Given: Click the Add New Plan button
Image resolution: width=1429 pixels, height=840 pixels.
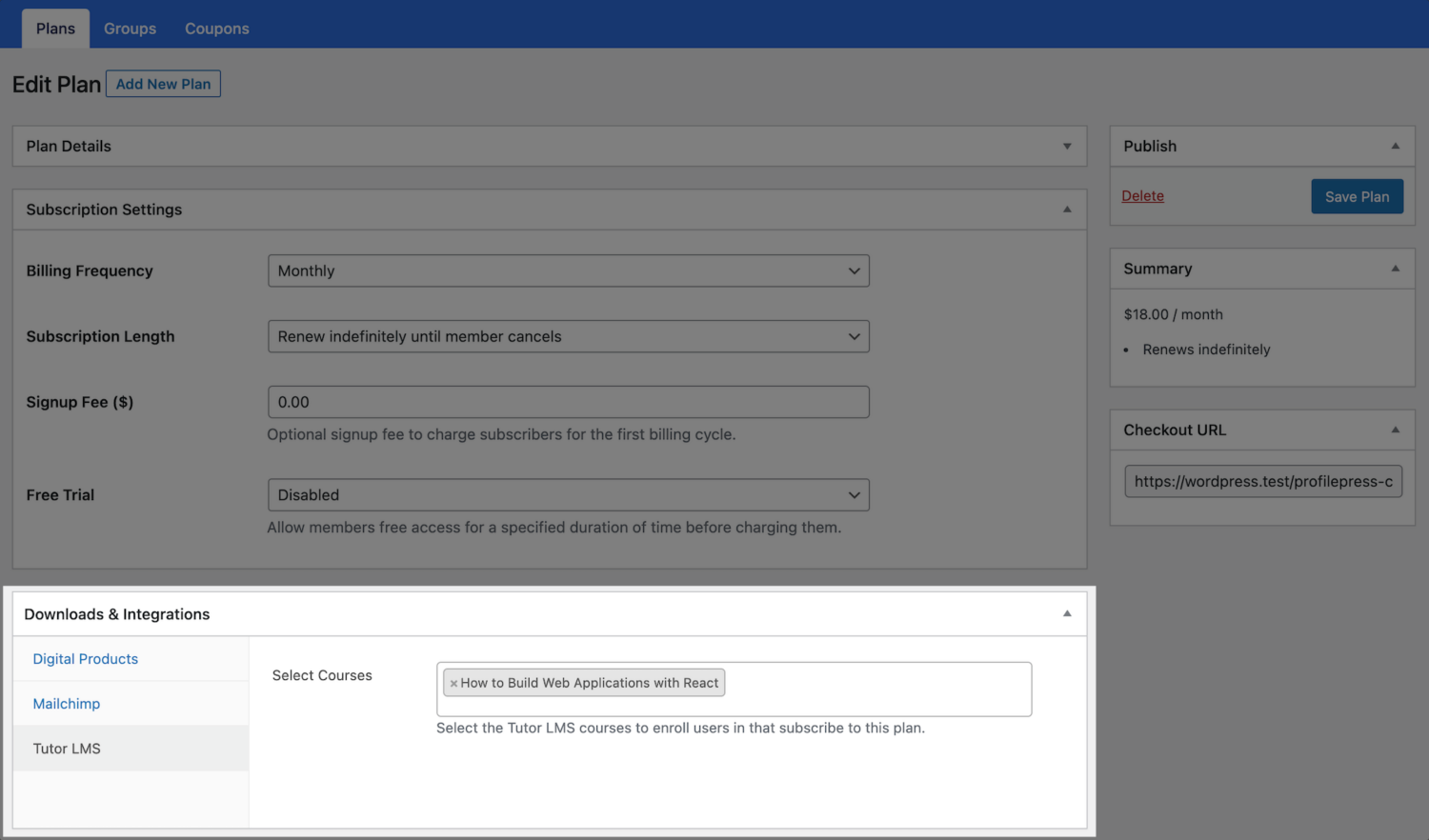Looking at the screenshot, I should point(163,84).
